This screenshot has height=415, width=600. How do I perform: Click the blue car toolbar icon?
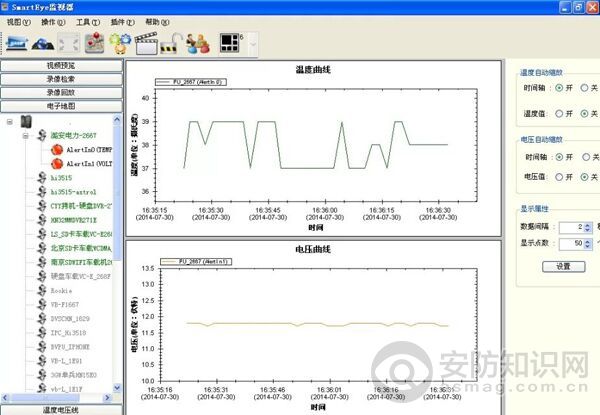43,44
